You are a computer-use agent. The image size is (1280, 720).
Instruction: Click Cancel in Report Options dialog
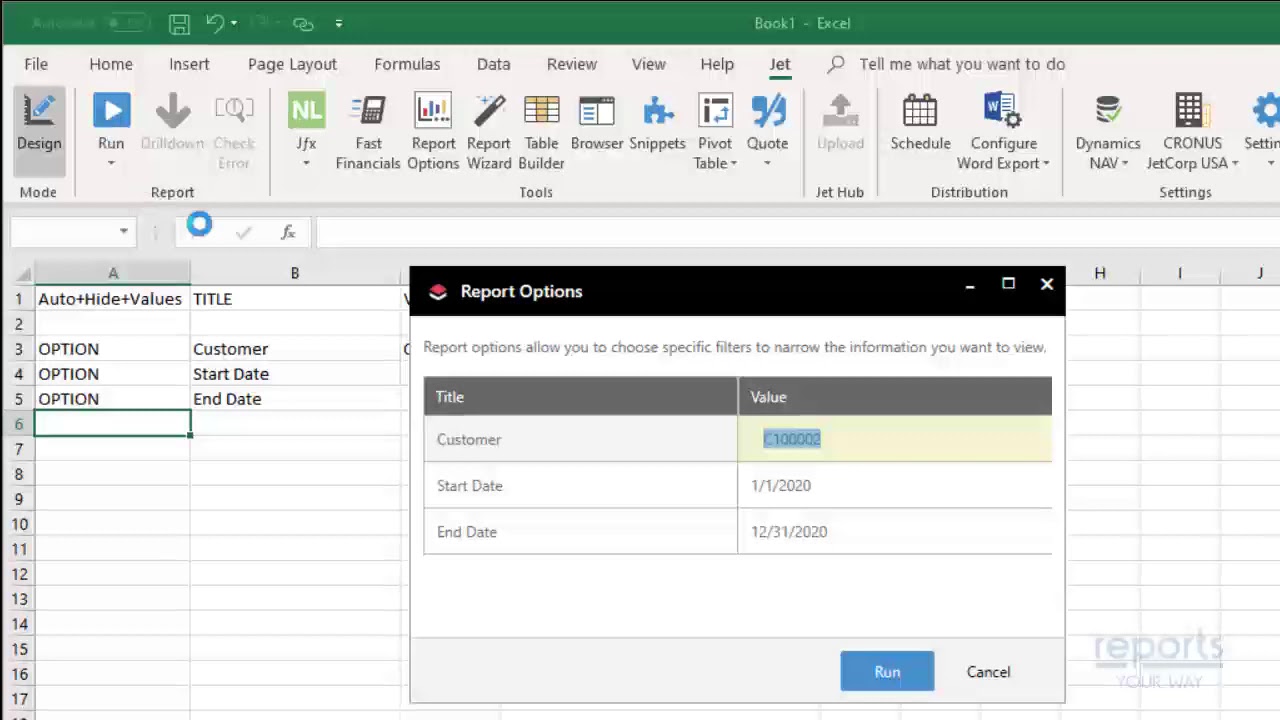click(988, 672)
